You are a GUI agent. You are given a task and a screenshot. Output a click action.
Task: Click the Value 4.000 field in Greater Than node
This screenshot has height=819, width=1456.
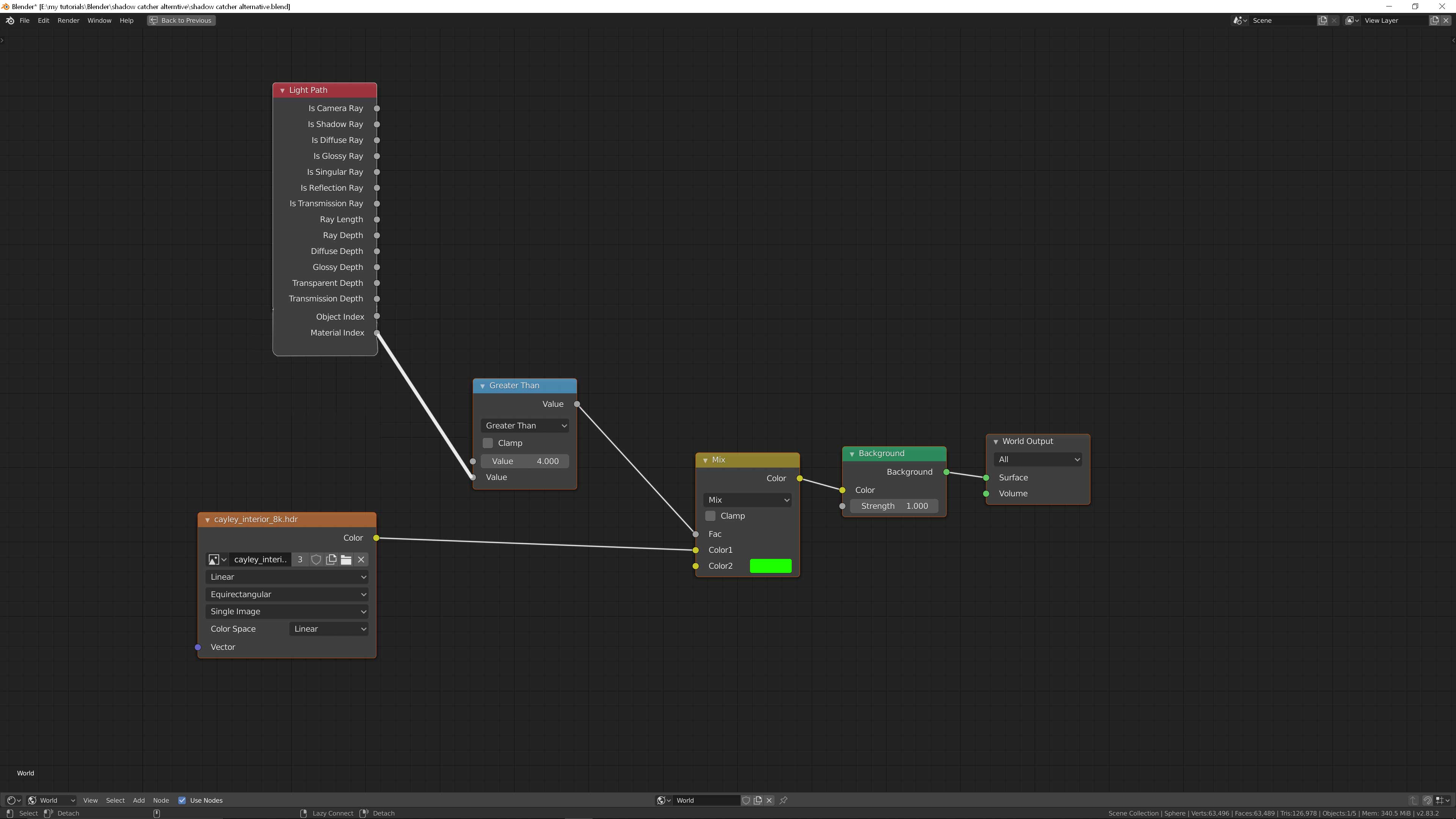click(x=525, y=461)
